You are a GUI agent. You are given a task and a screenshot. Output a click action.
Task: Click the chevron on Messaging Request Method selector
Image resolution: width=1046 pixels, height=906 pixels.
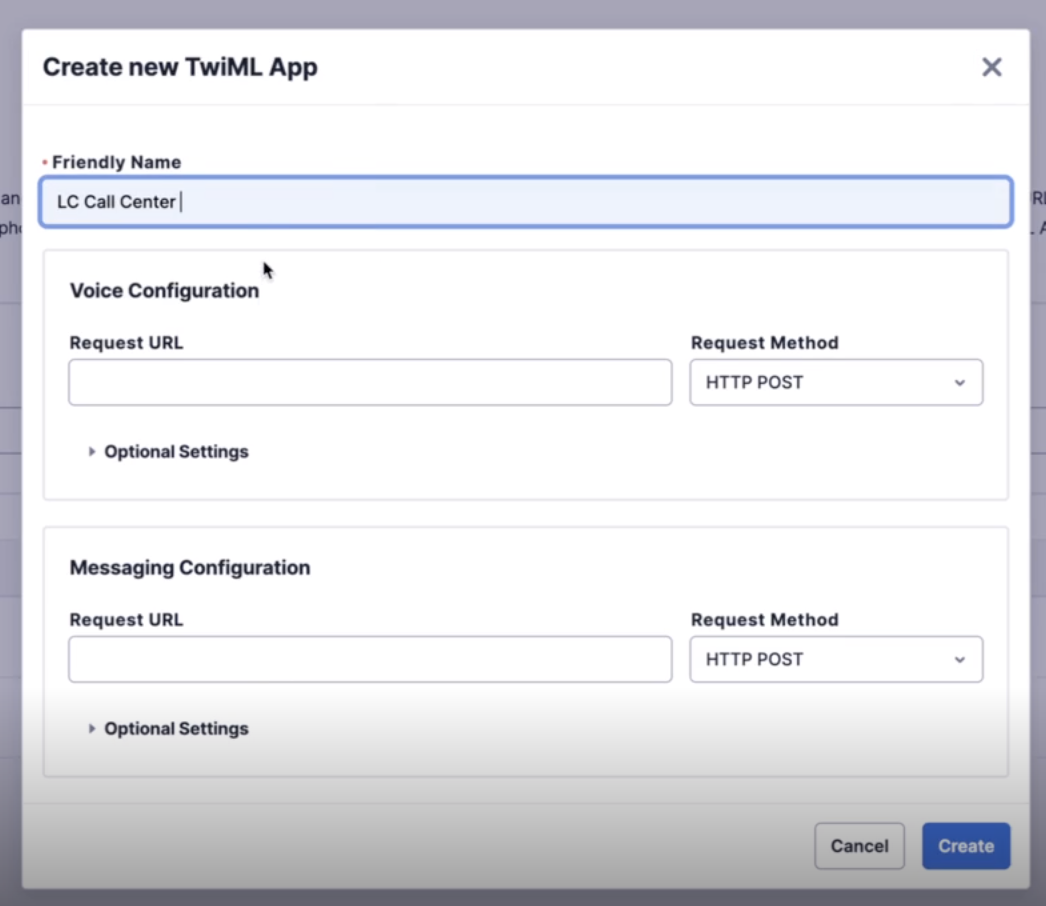(961, 659)
